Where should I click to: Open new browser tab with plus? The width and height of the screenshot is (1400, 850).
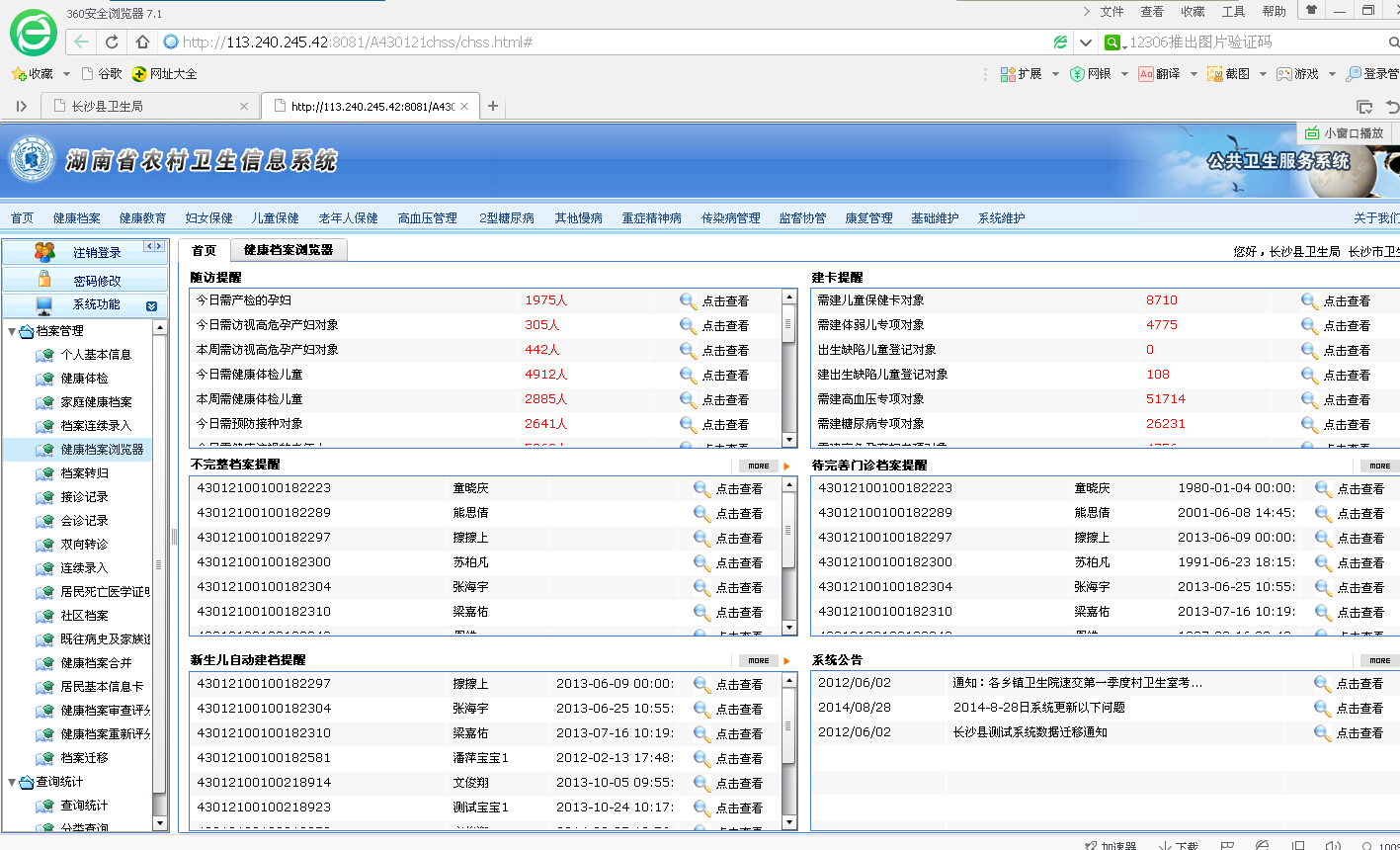coord(493,106)
